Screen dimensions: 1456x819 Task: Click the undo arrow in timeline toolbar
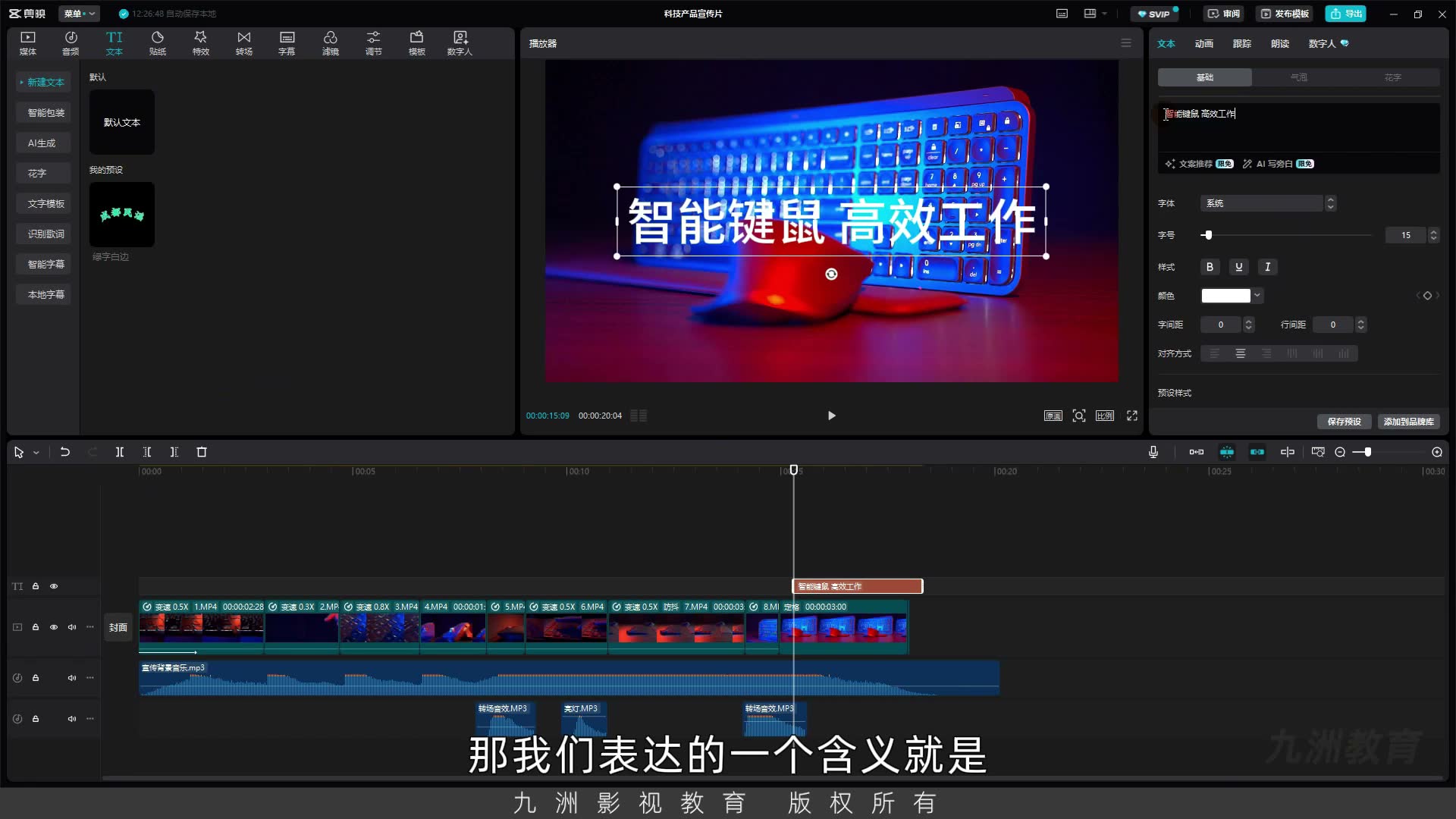pos(65,452)
